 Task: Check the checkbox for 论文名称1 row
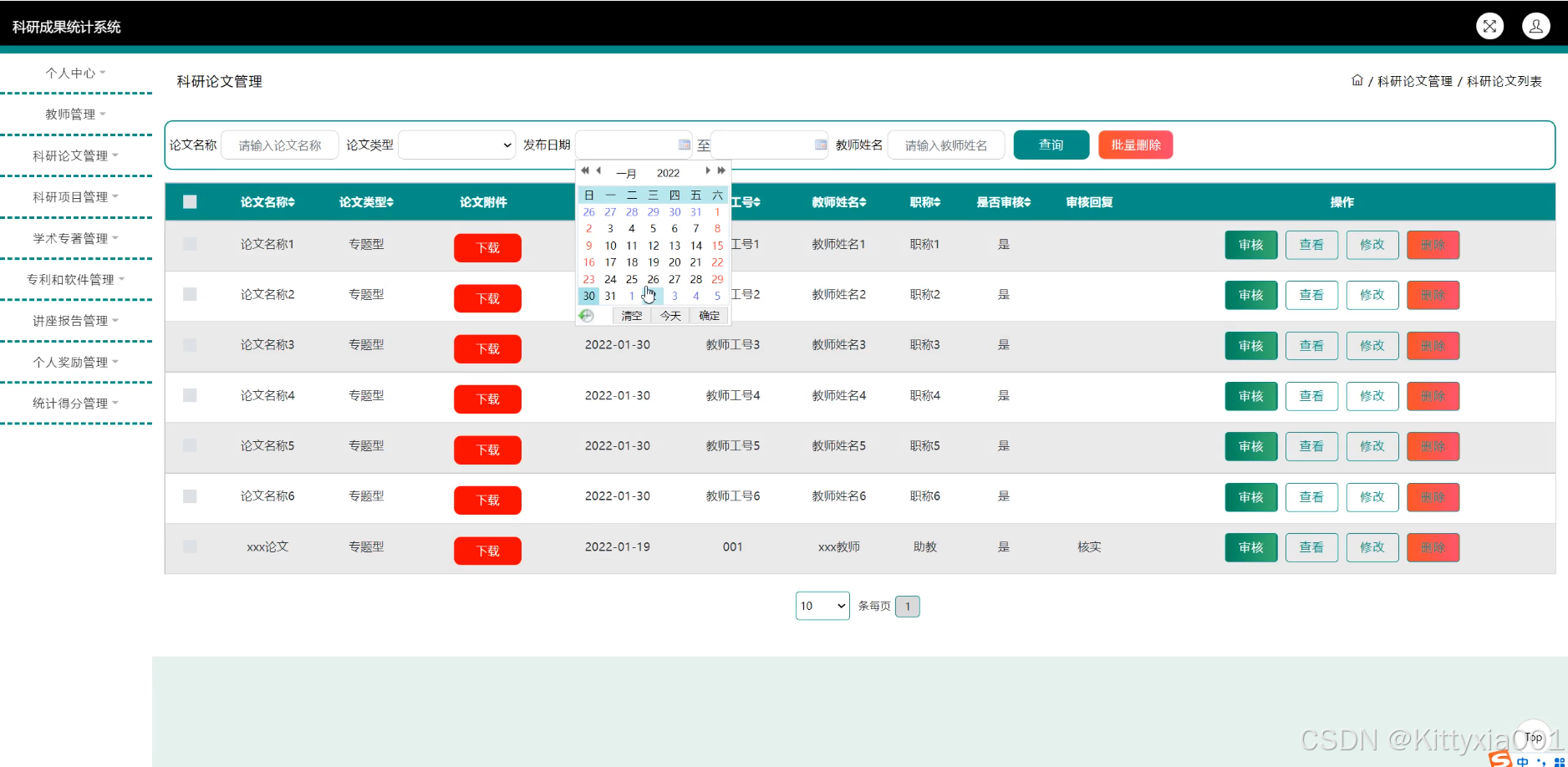point(190,244)
